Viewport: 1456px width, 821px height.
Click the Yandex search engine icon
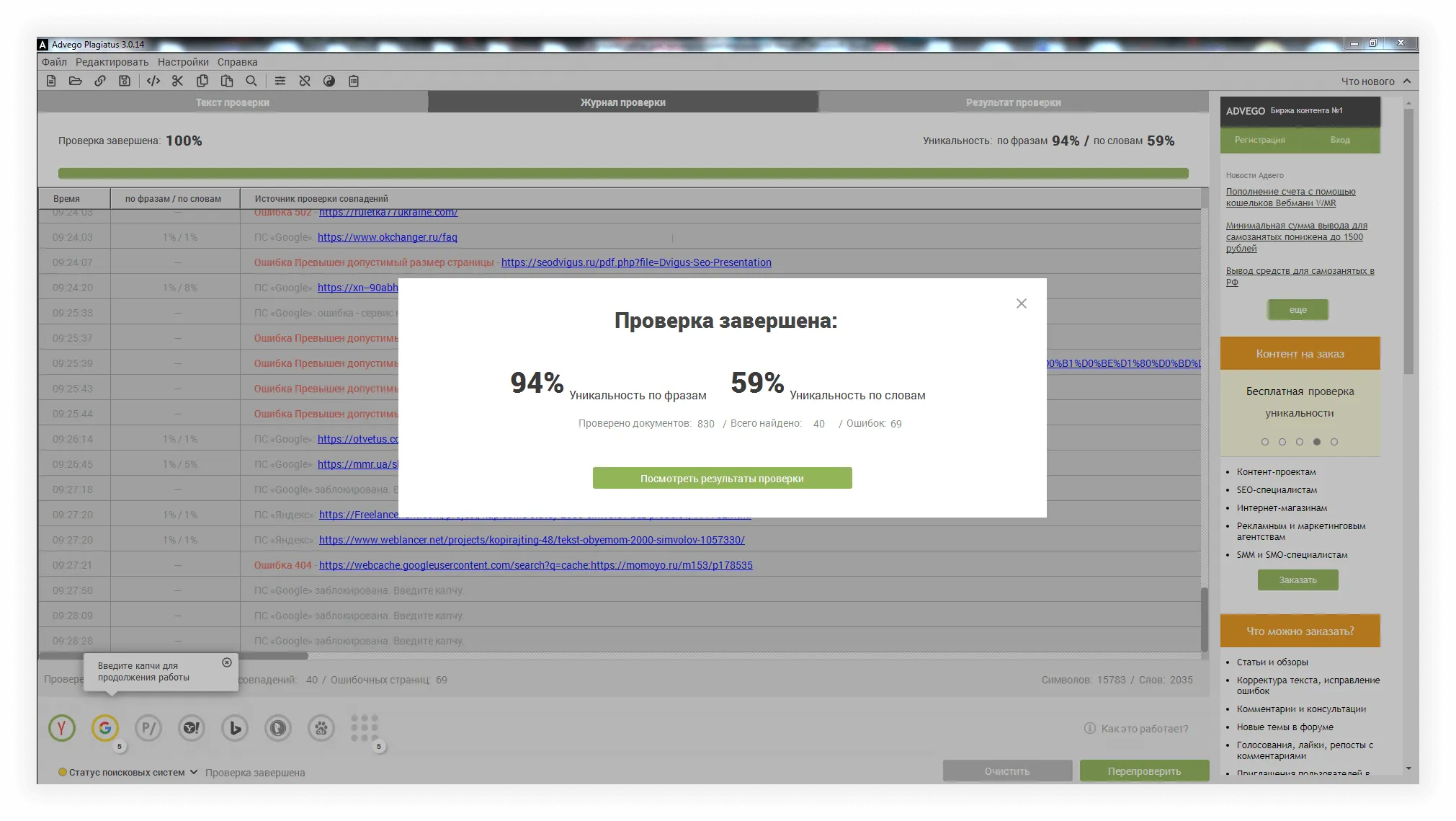[x=62, y=728]
